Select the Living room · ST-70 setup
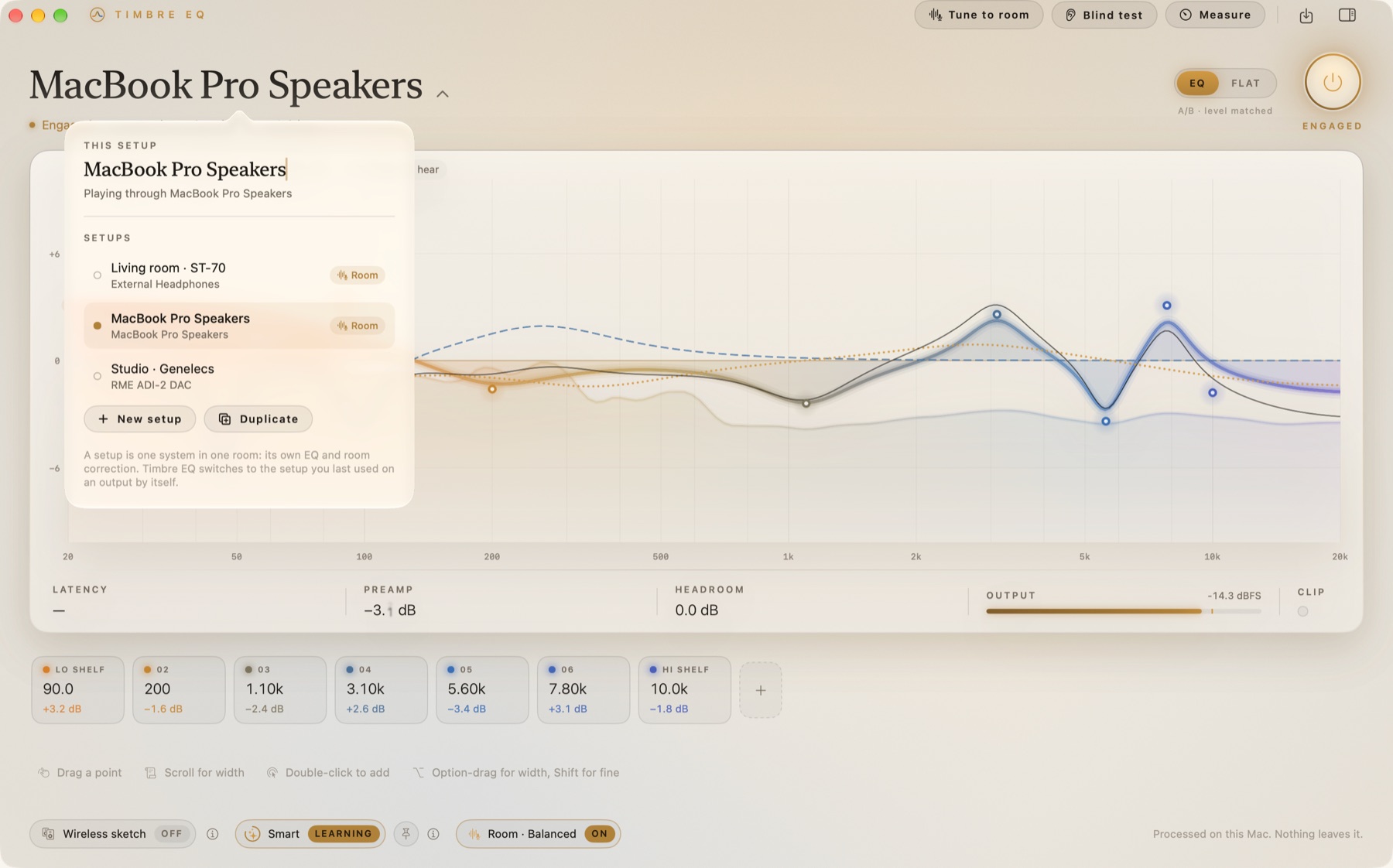1393x868 pixels. click(239, 275)
